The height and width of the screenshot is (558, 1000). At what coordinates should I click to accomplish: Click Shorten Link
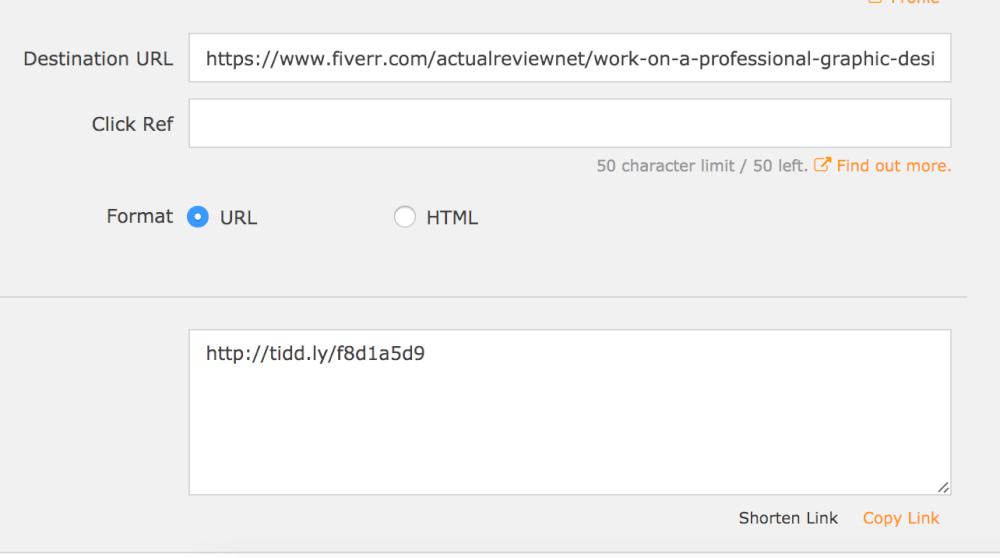point(788,518)
